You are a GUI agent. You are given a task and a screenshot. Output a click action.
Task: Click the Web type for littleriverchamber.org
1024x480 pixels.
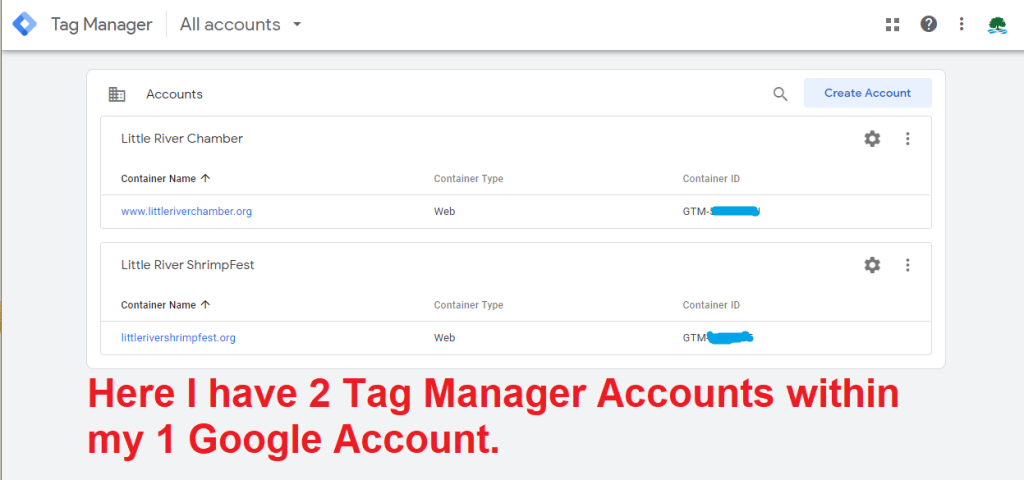click(x=444, y=211)
